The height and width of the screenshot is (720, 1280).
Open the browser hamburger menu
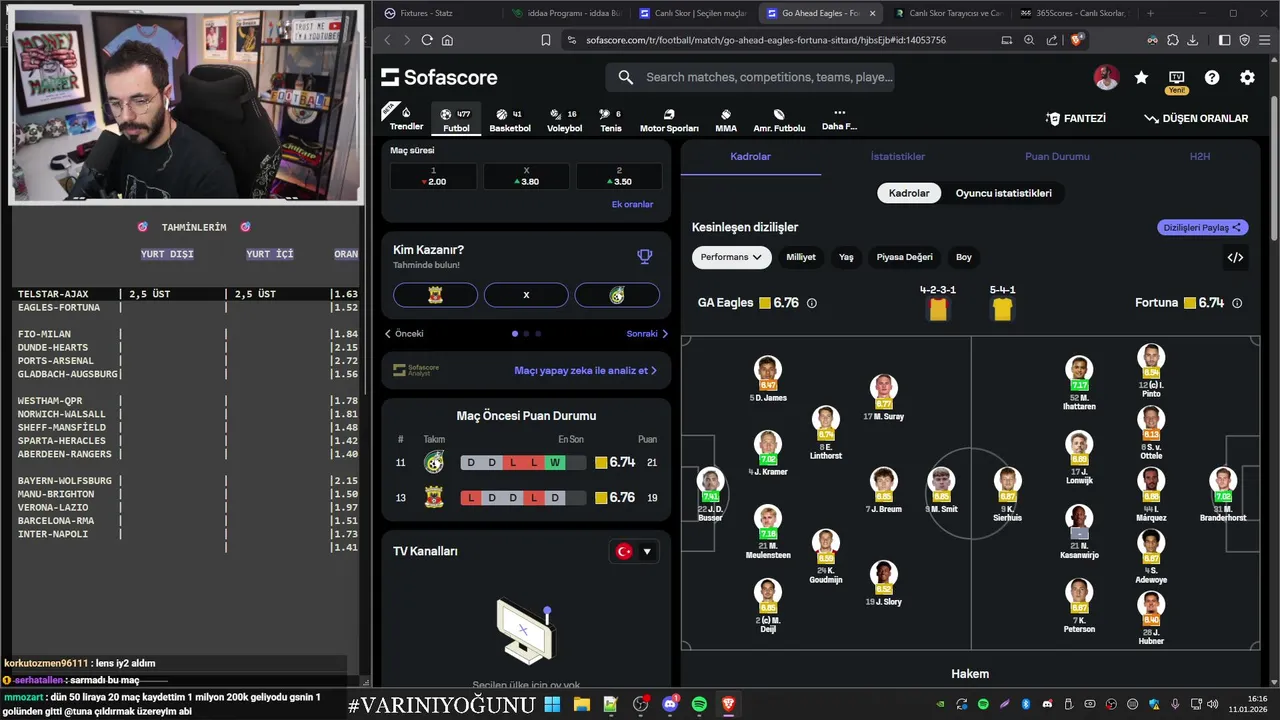pos(1265,40)
